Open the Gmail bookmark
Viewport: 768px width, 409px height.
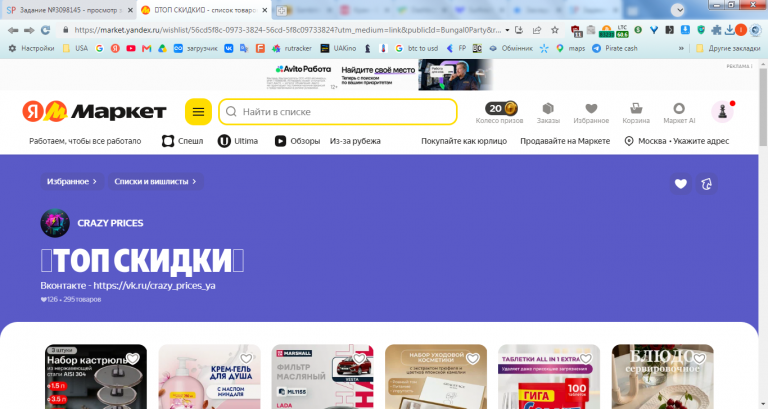146,48
